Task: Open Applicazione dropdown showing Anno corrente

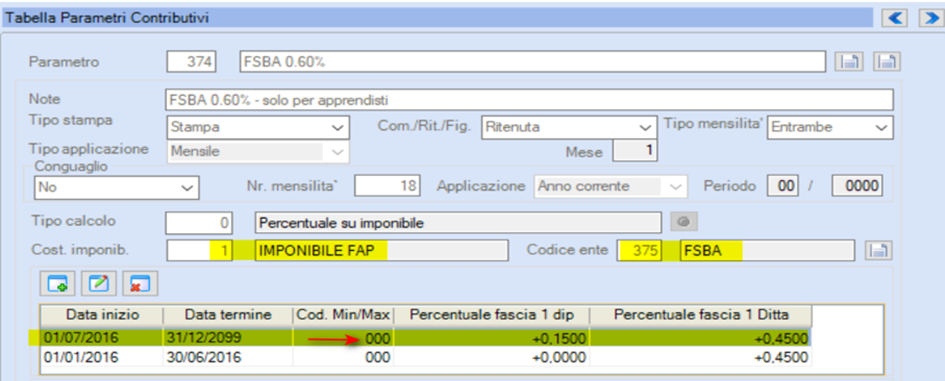Action: 611,186
